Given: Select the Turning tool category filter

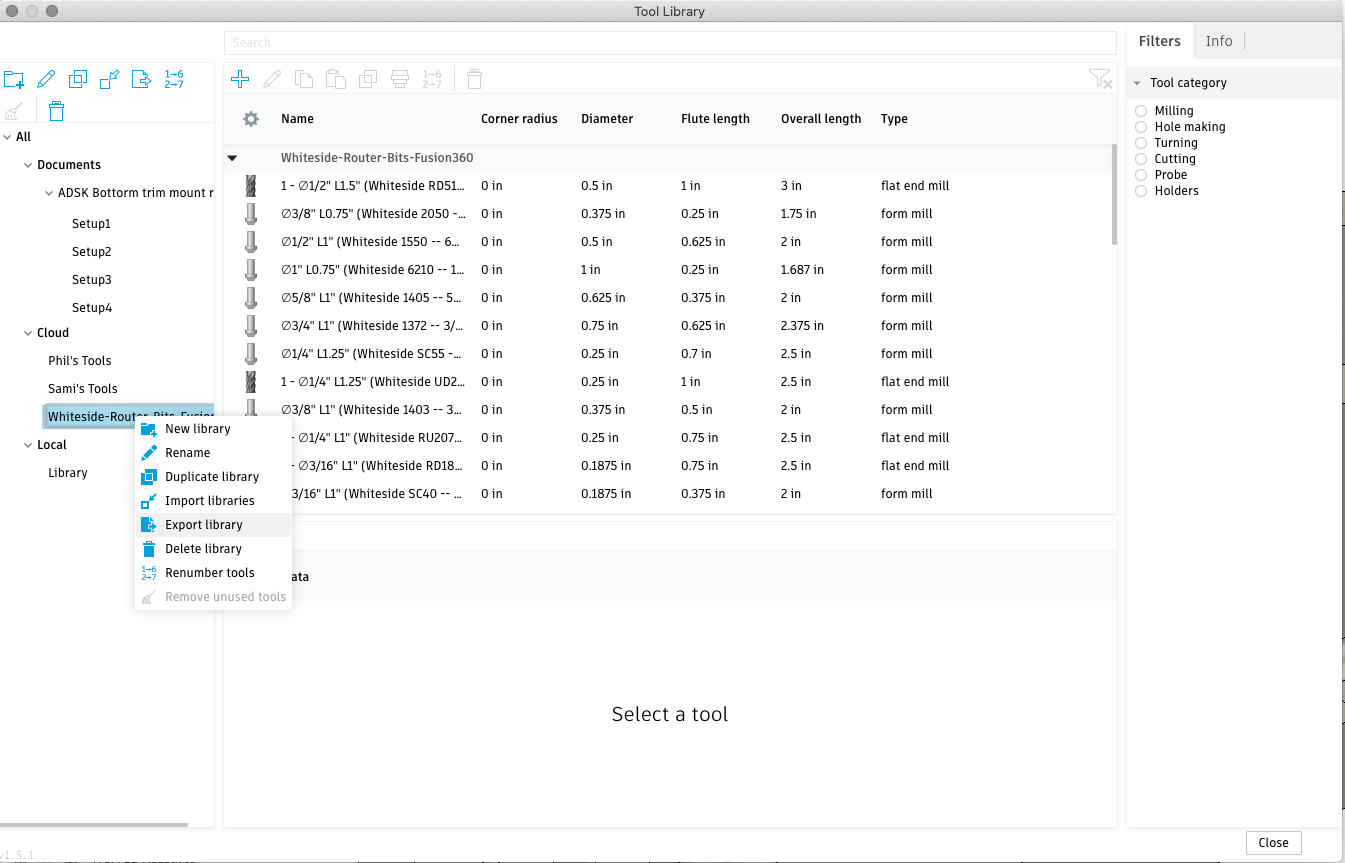Looking at the screenshot, I should [x=1141, y=143].
